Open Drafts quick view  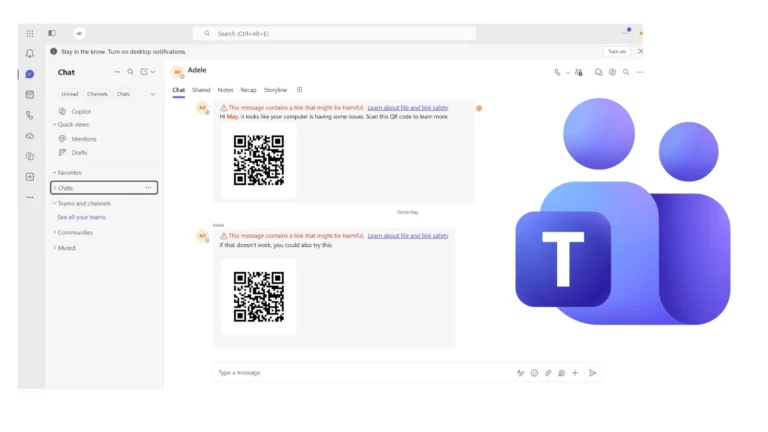pyautogui.click(x=73, y=152)
